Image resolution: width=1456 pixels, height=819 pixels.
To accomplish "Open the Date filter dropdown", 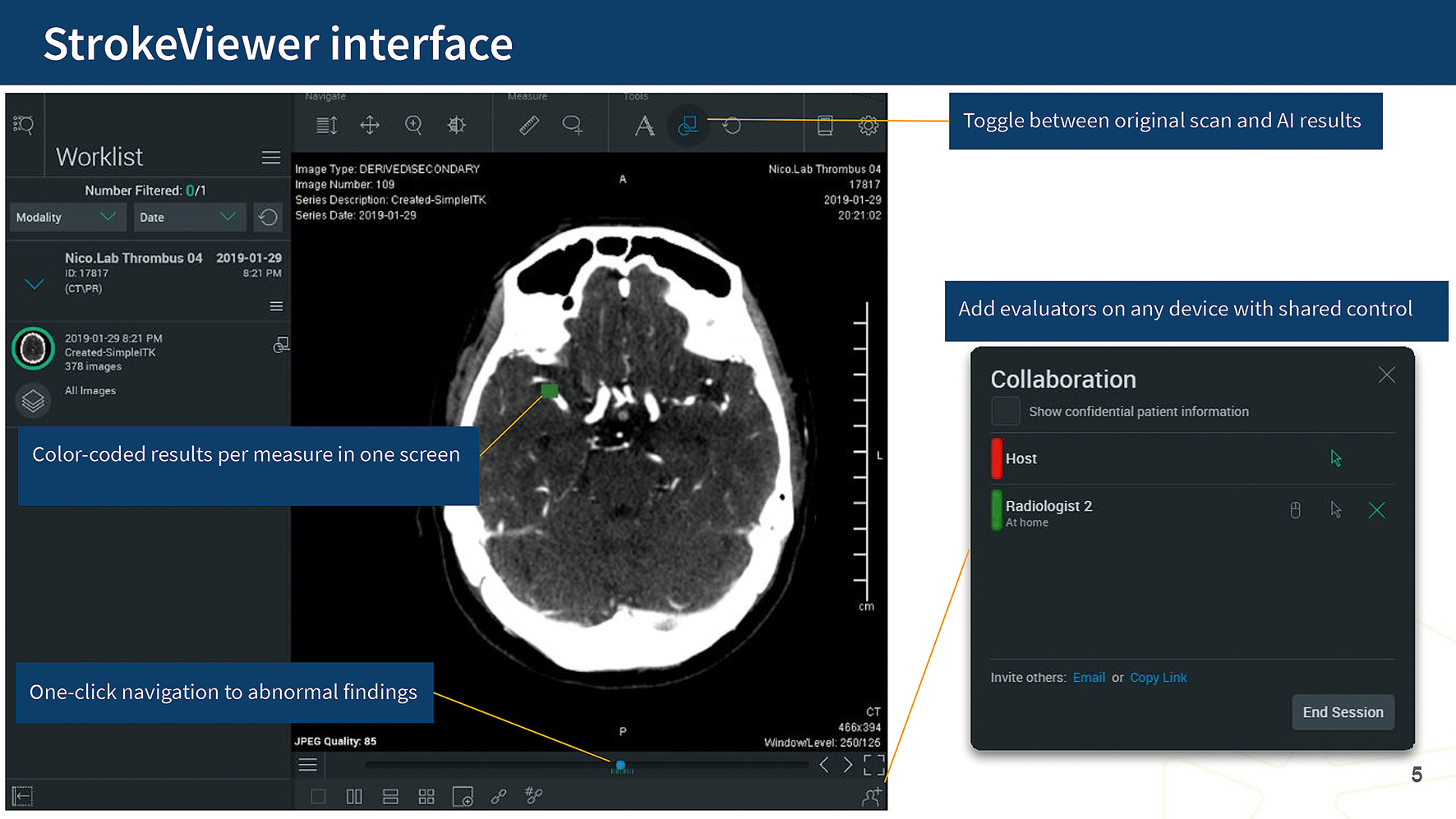I will tap(189, 217).
